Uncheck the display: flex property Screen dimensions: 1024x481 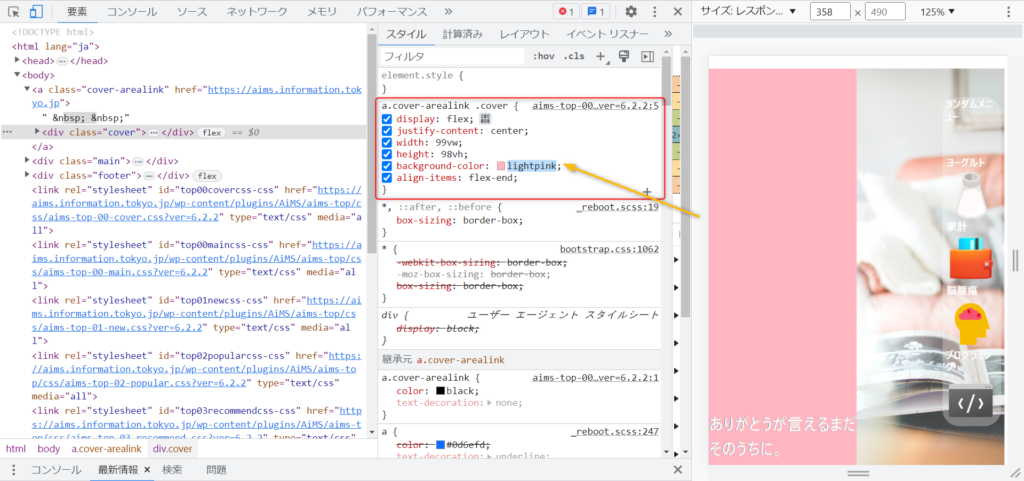coord(387,118)
